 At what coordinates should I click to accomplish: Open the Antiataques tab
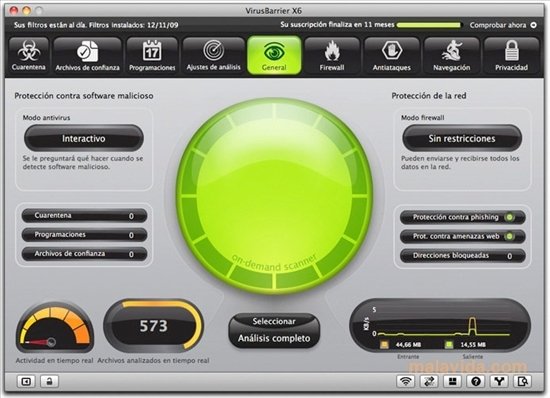391,56
